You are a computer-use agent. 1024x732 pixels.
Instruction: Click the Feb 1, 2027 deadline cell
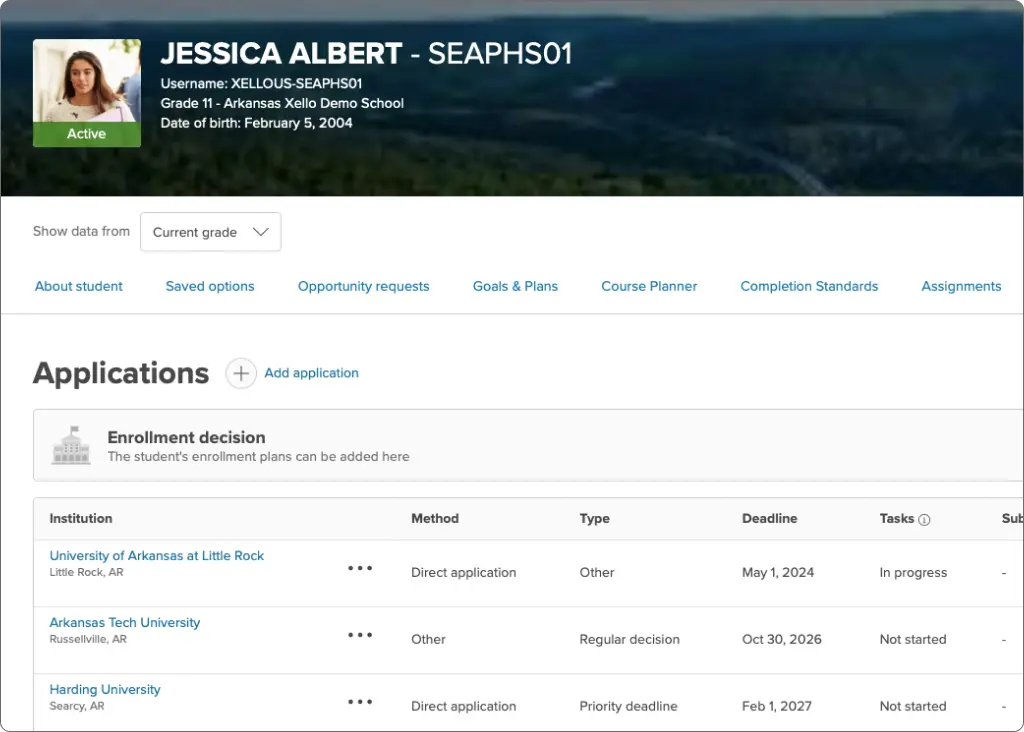pos(776,707)
